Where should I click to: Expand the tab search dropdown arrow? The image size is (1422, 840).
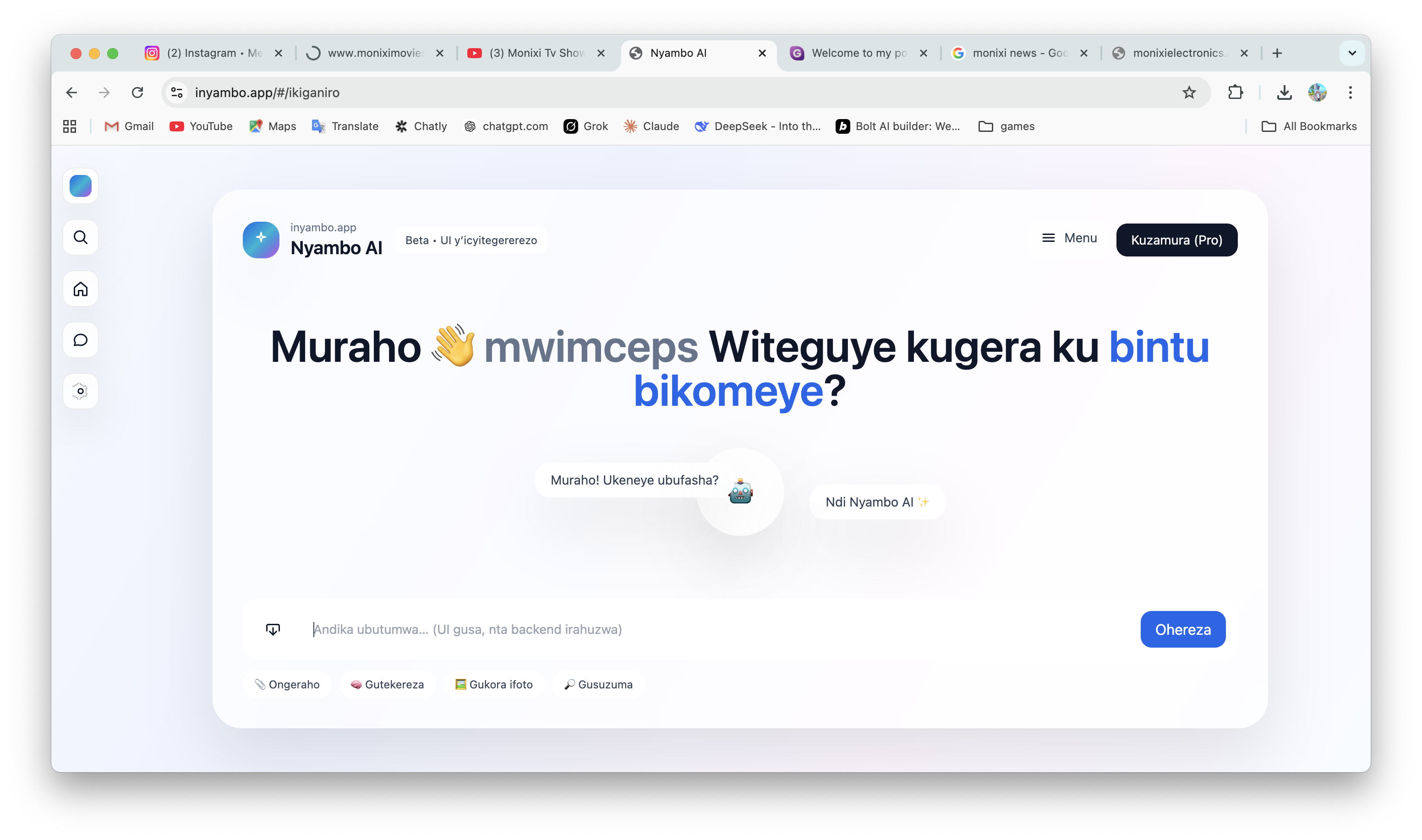coord(1352,53)
